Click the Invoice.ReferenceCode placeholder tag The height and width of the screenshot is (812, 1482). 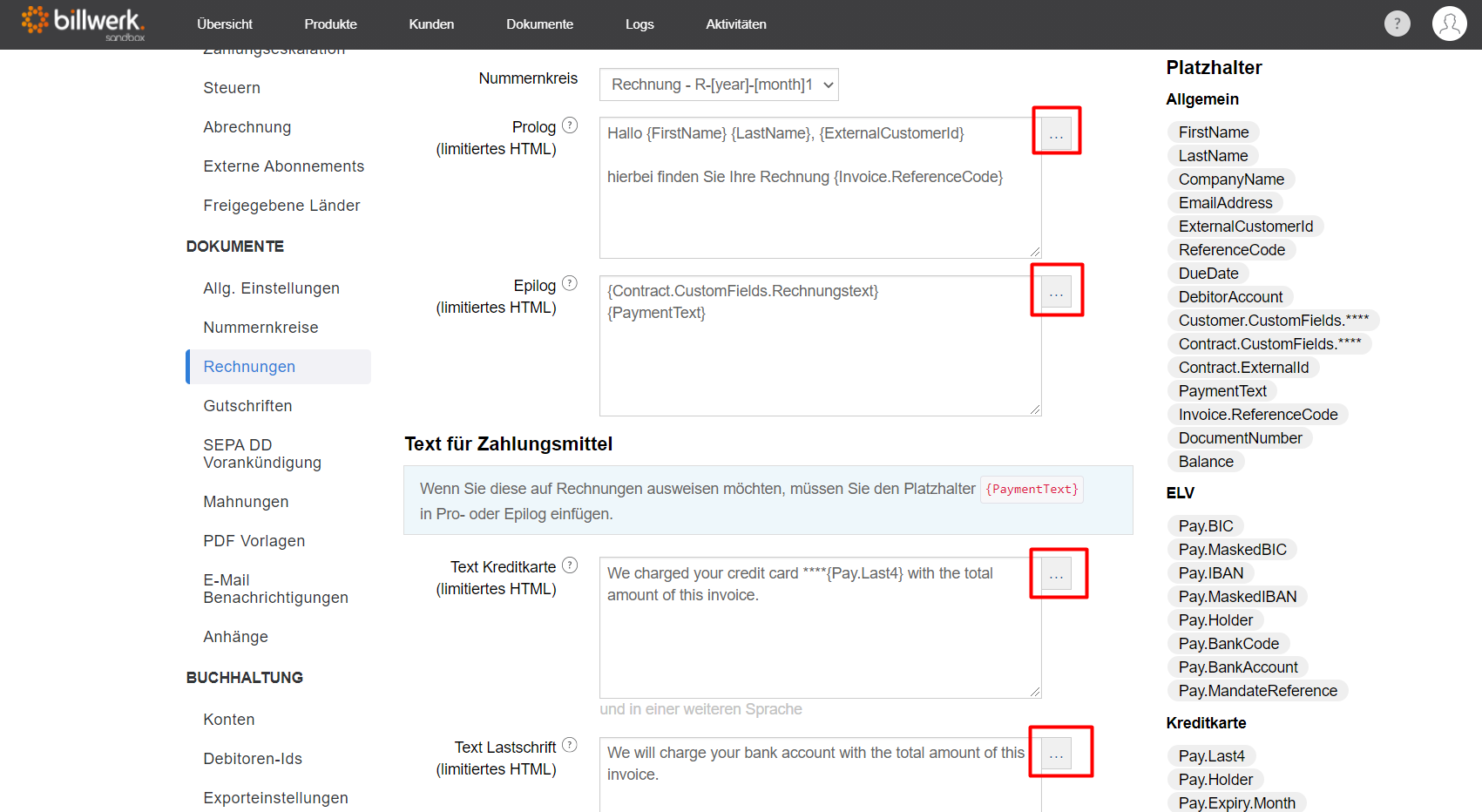point(1258,415)
